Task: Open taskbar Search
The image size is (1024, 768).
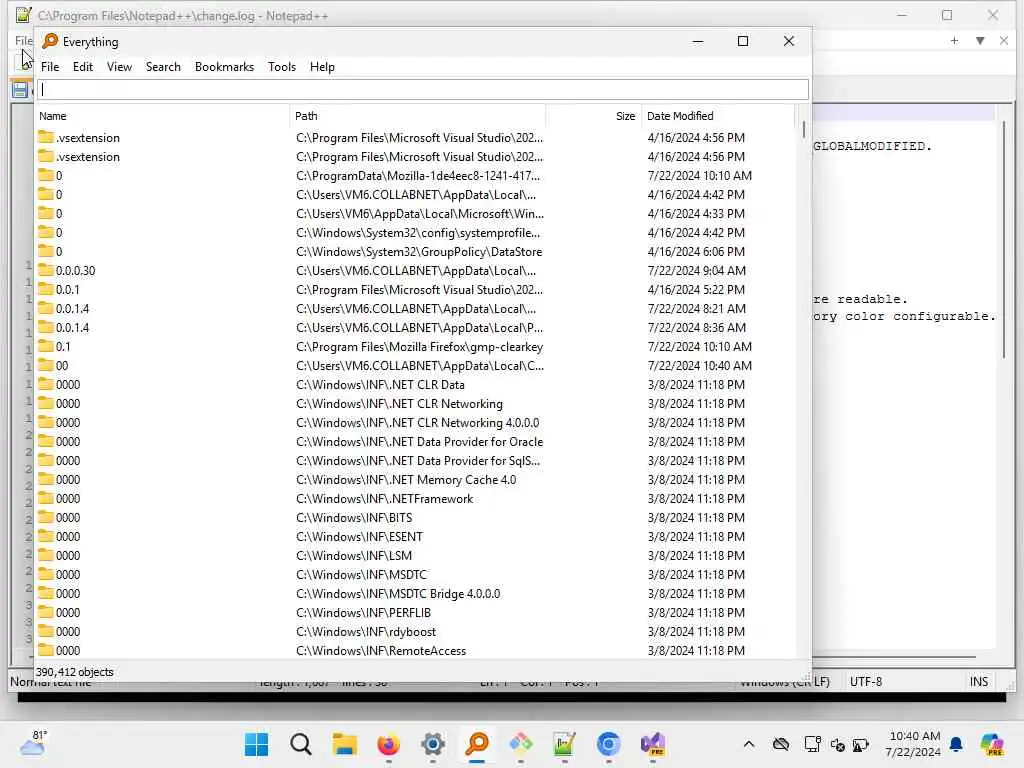Action: (300, 744)
